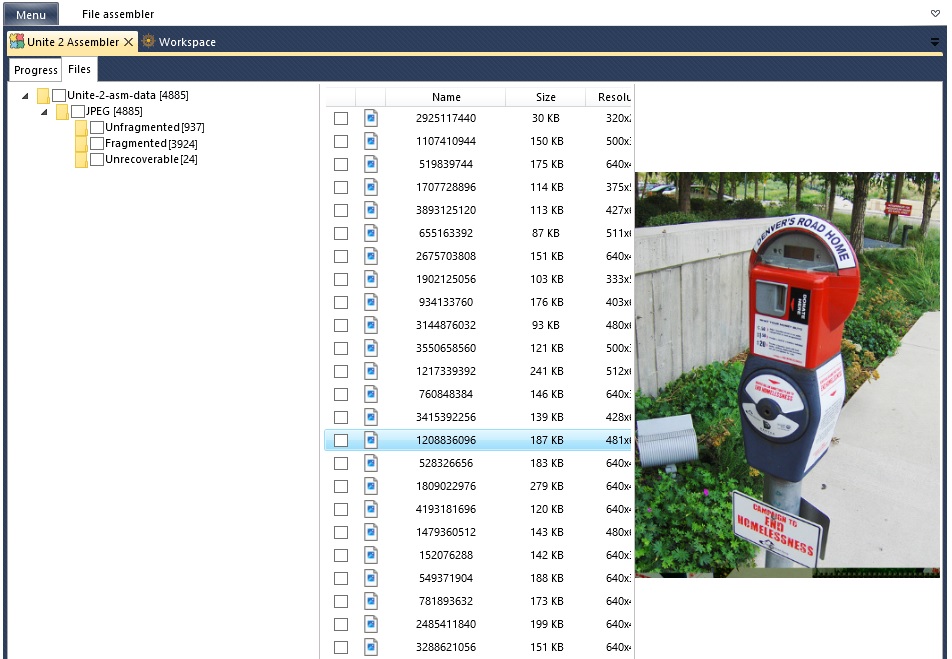Collapse the Unite-2-asm-data tree node

25,96
